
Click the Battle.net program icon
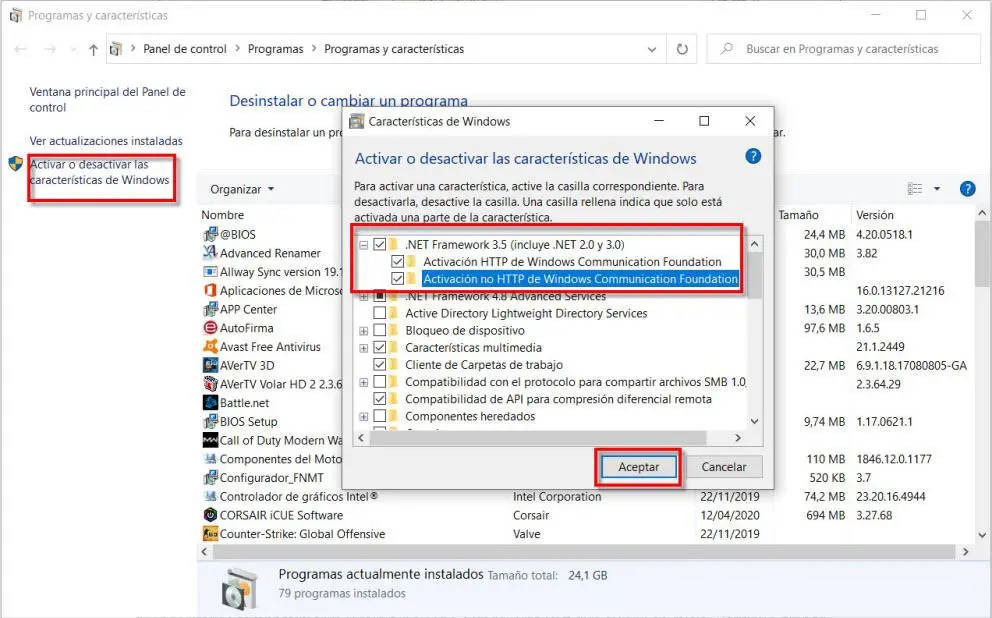(210, 403)
